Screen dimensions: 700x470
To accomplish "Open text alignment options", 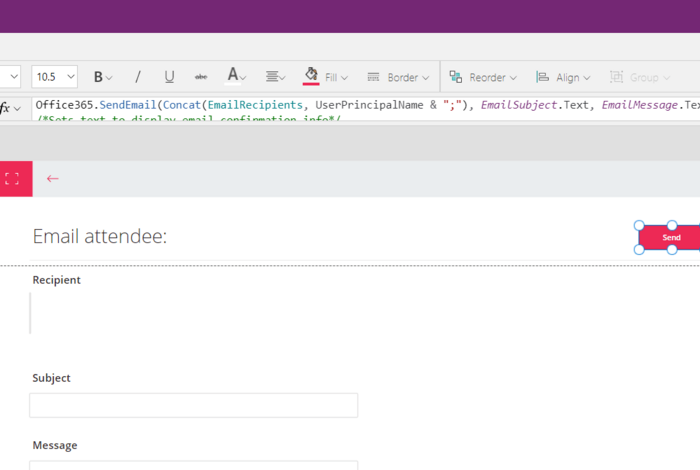I will [275, 77].
